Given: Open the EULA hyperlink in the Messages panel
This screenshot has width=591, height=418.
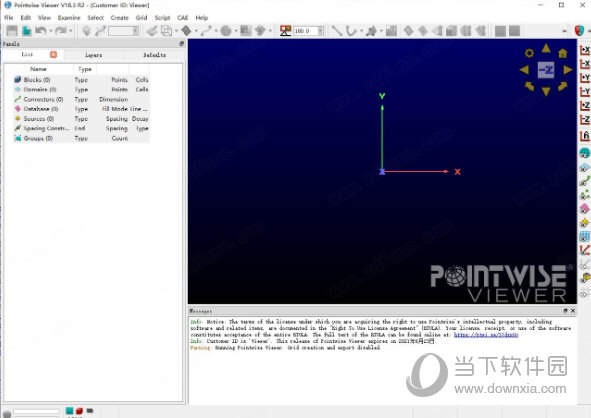Looking at the screenshot, I should (x=486, y=335).
